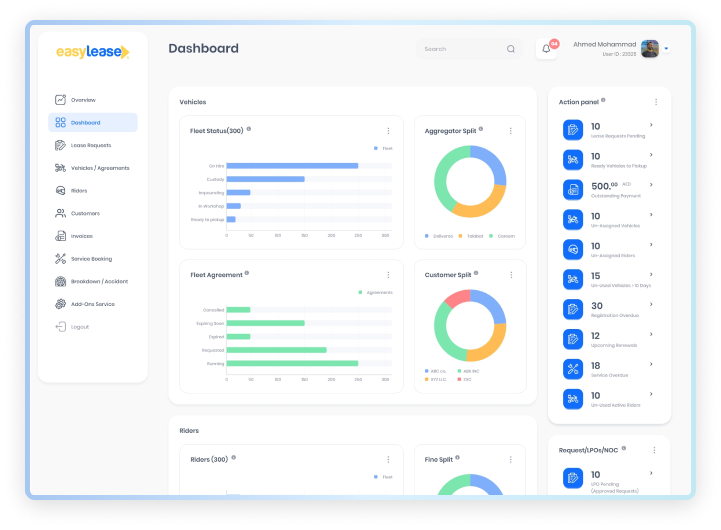Click the Lease Requests Pending icon
This screenshot has width=721, height=530.
[573, 129]
